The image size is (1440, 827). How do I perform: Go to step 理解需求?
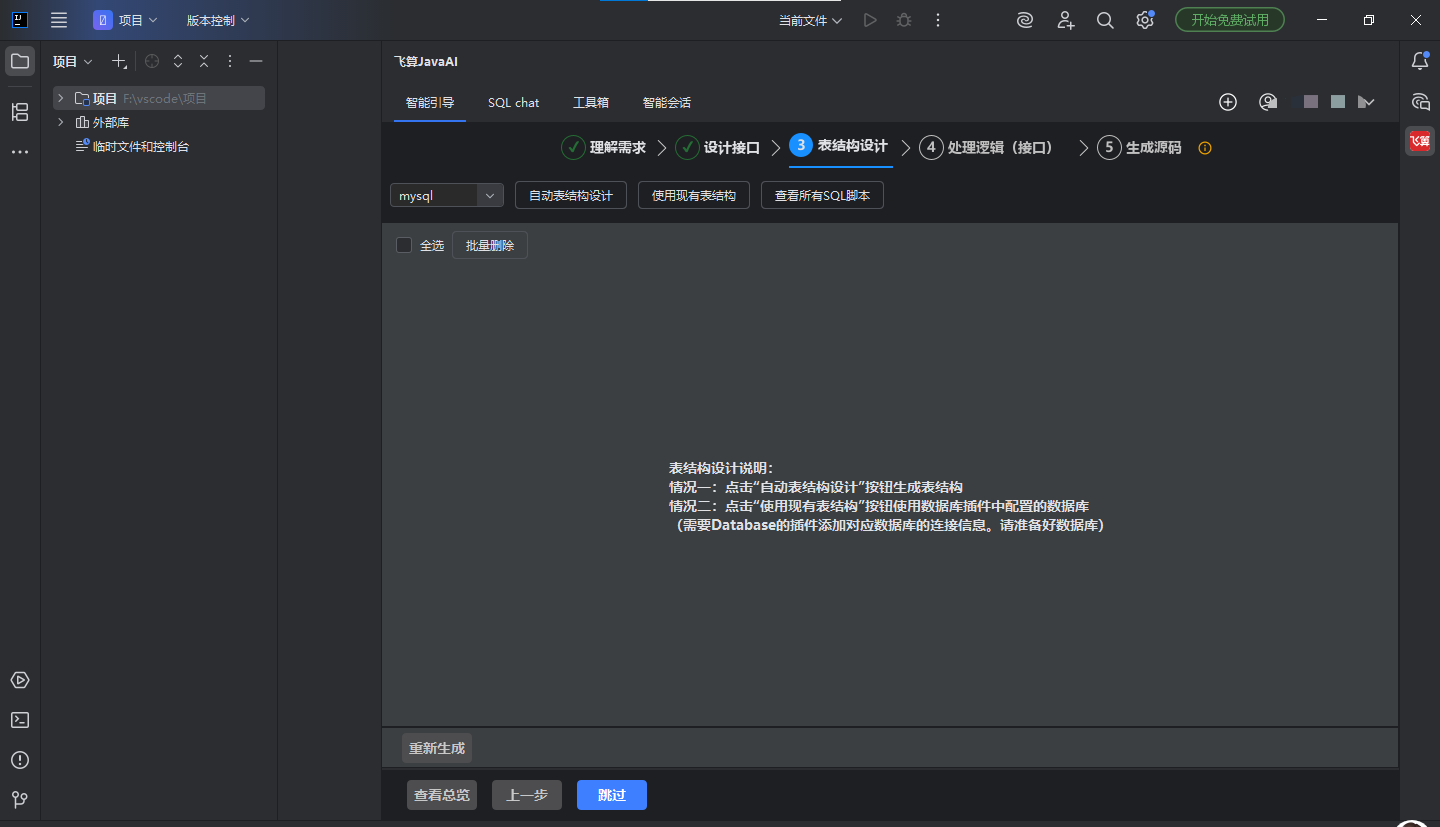pyautogui.click(x=603, y=148)
